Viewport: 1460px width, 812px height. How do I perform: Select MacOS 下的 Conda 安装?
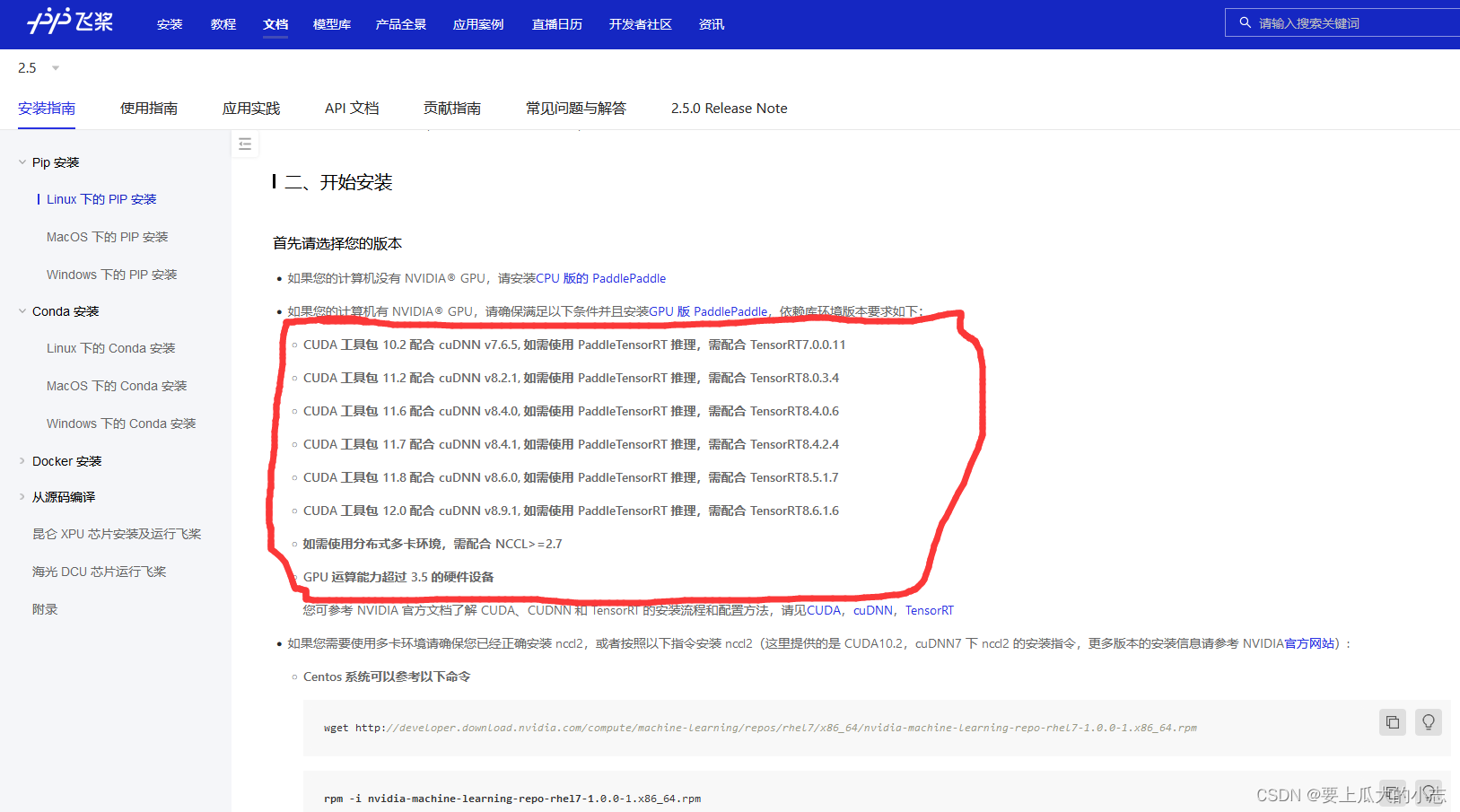coord(117,386)
